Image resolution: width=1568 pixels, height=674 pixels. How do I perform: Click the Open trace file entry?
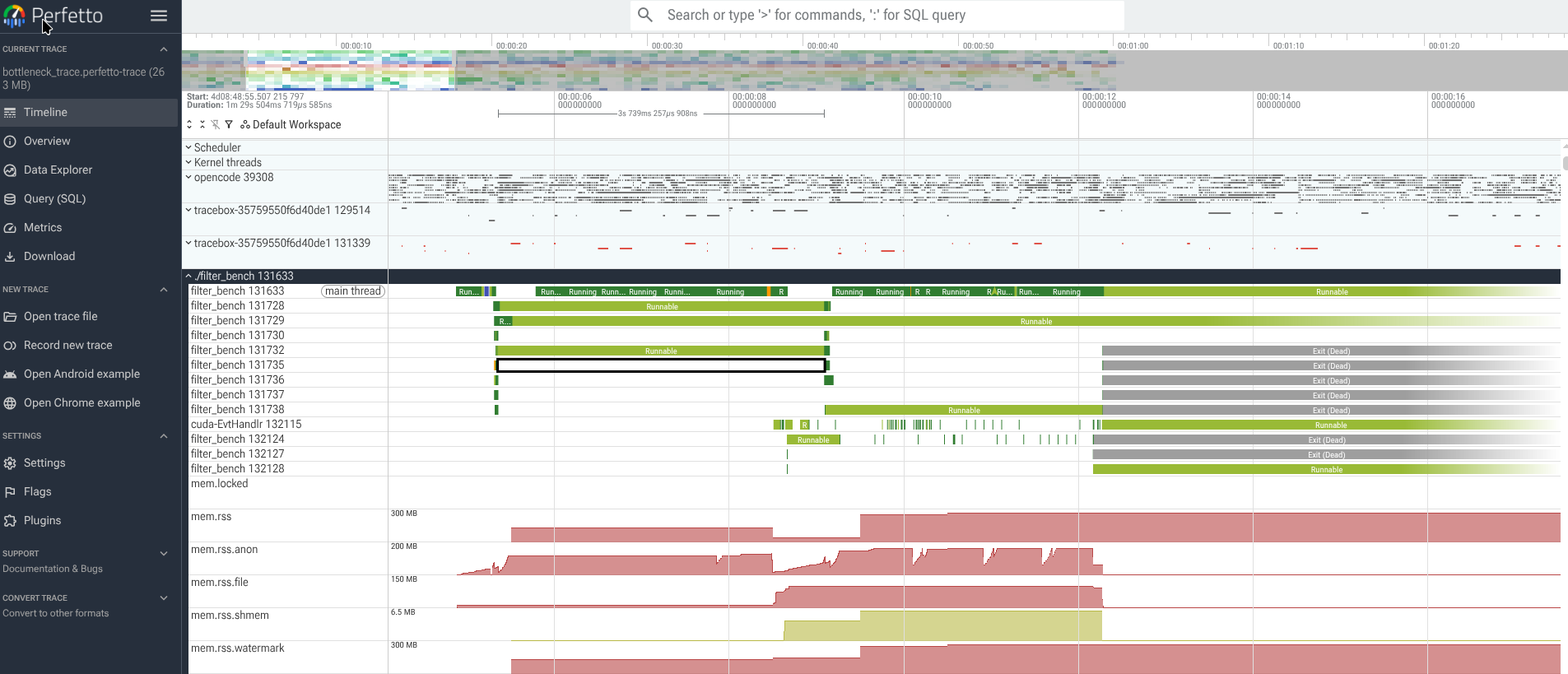[x=89, y=316]
